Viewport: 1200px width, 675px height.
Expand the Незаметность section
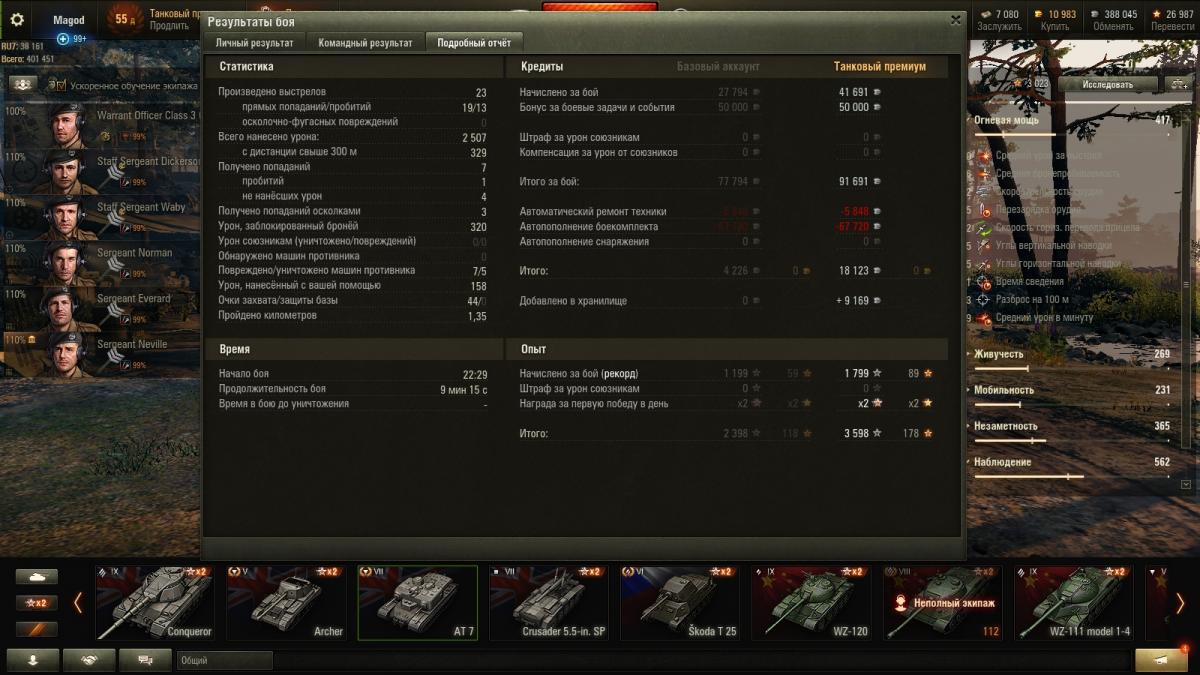point(1006,426)
